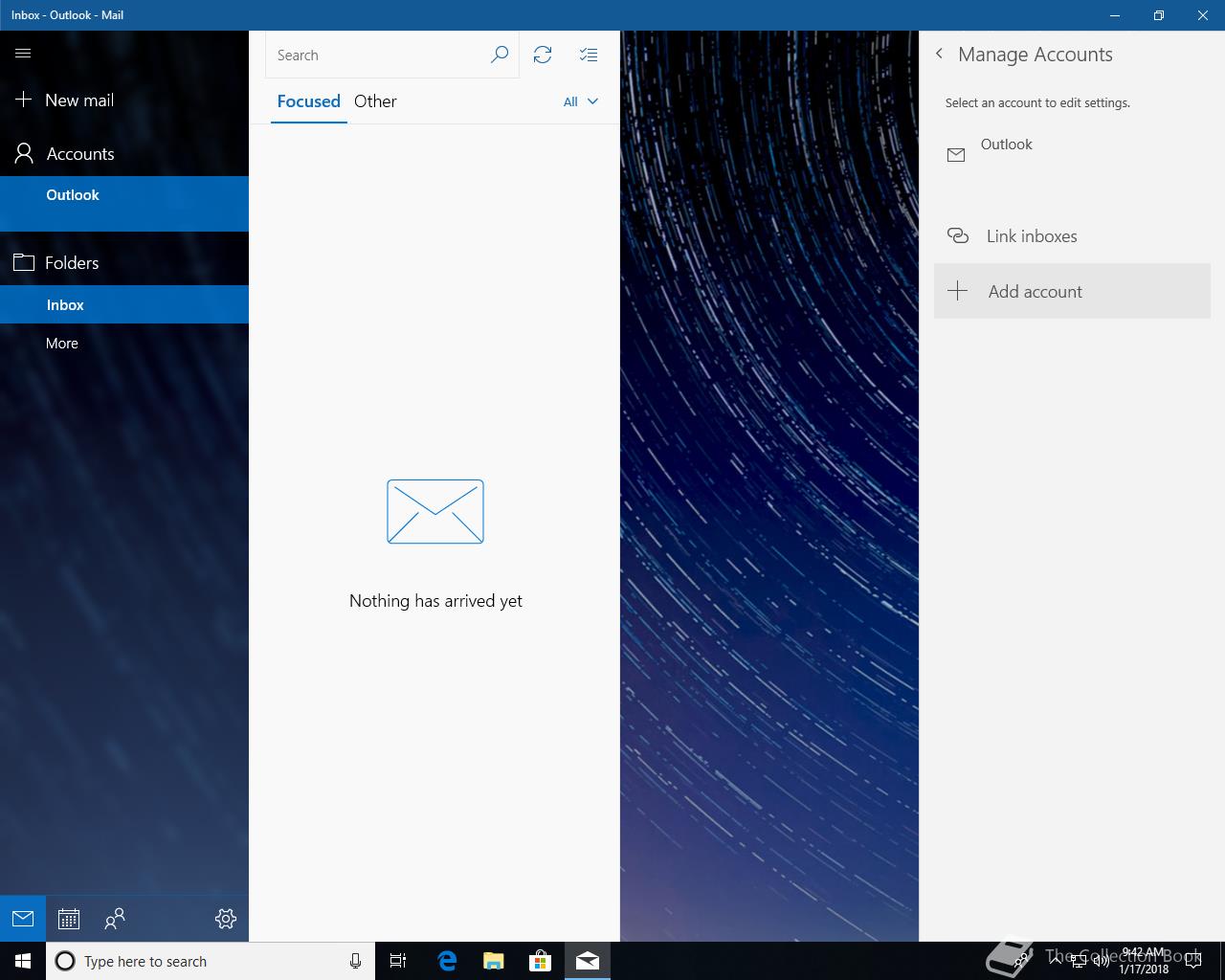Expand the All filter dropdown
This screenshot has height=980, width=1225.
(580, 101)
